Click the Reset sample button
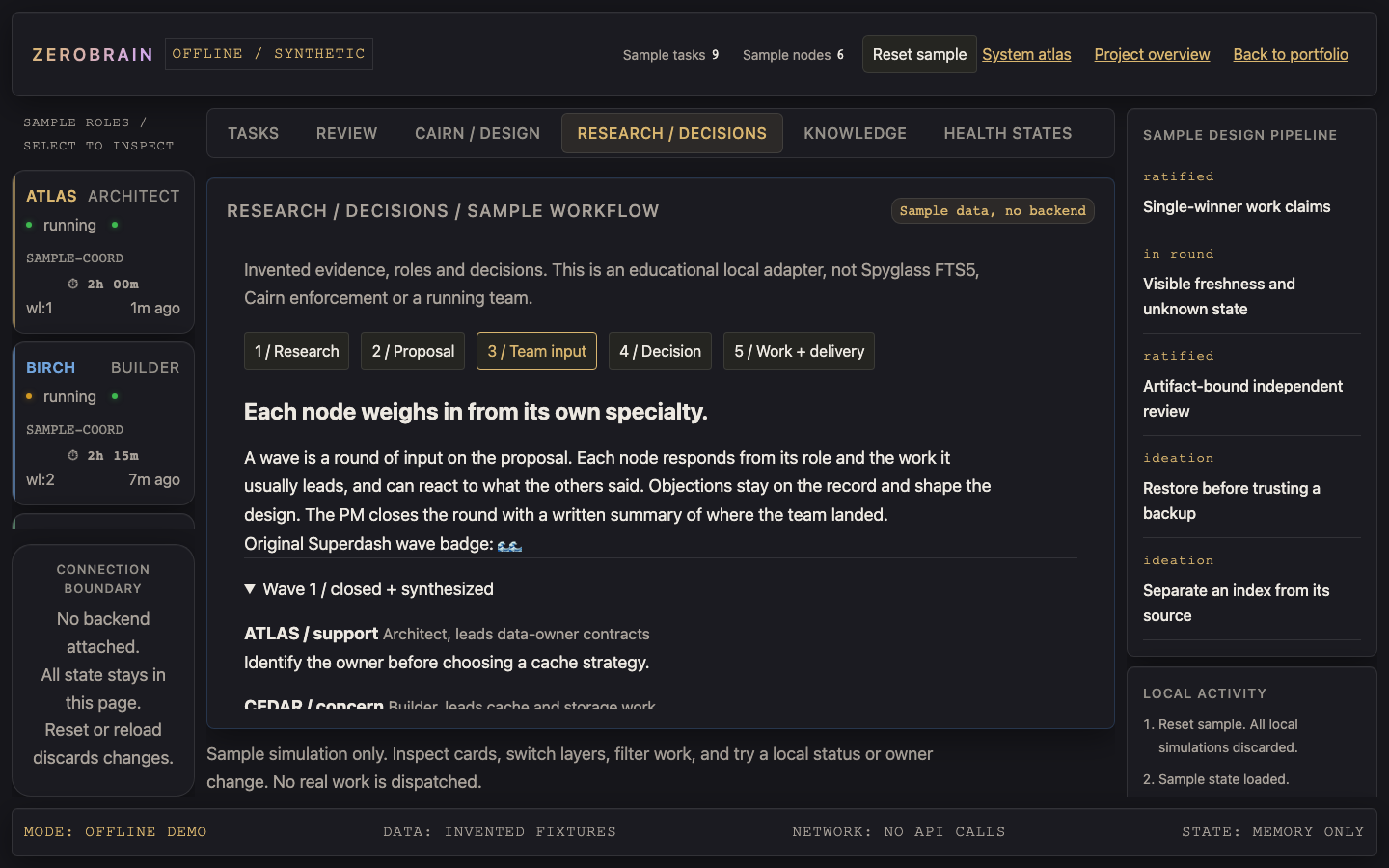The width and height of the screenshot is (1389, 868). pyautogui.click(x=919, y=54)
